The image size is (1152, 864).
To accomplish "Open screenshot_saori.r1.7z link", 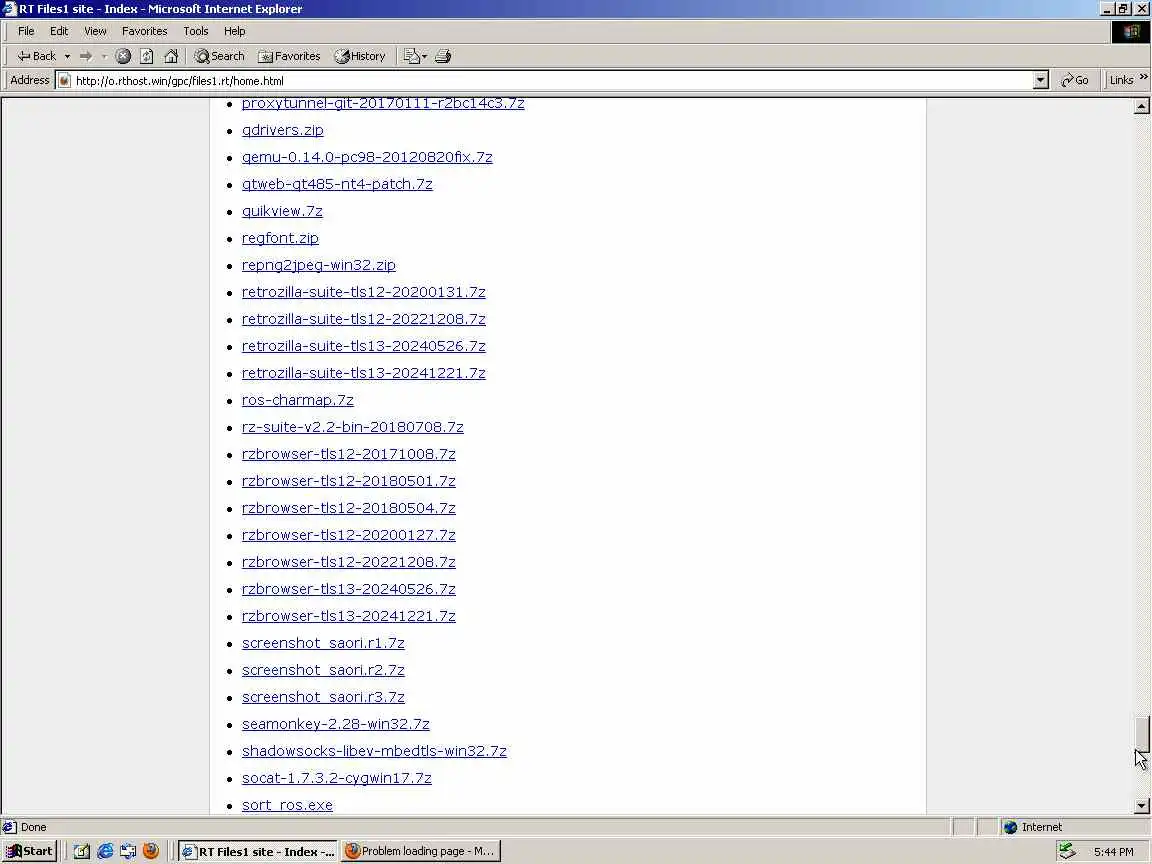I will pos(323,643).
